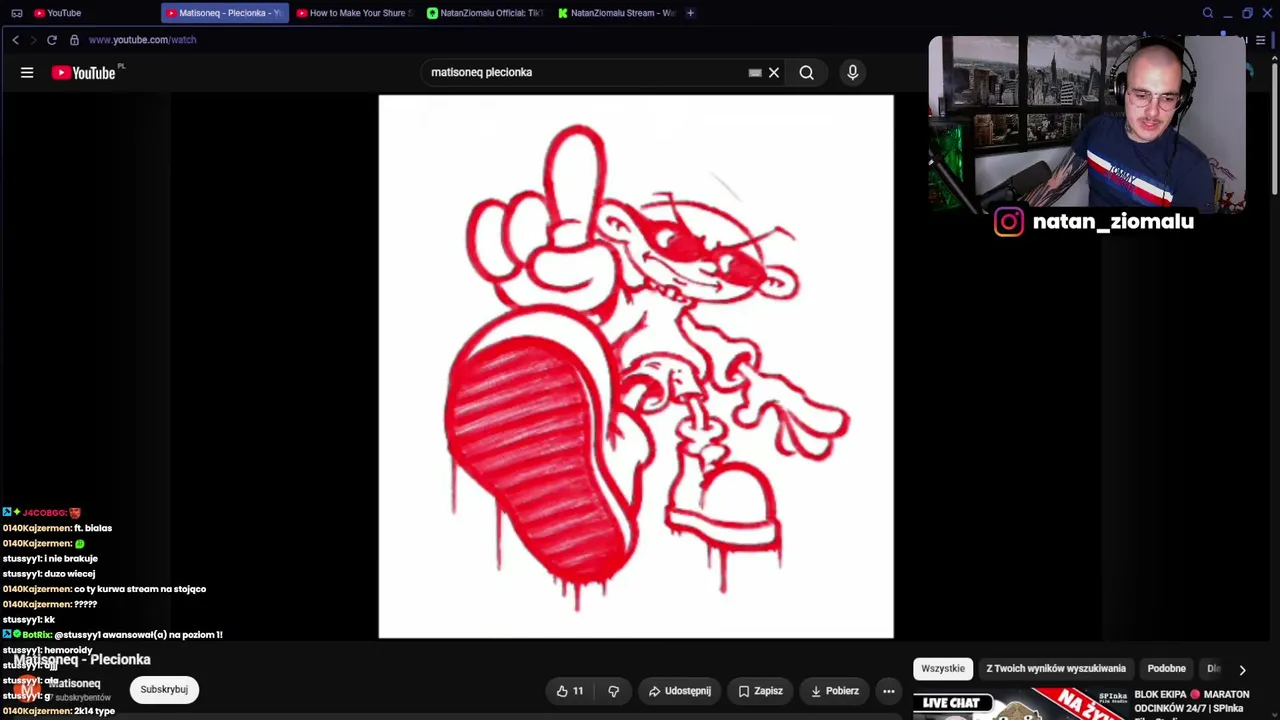The width and height of the screenshot is (1280, 720).
Task: Open more actions three-dot menu
Action: pos(888,691)
